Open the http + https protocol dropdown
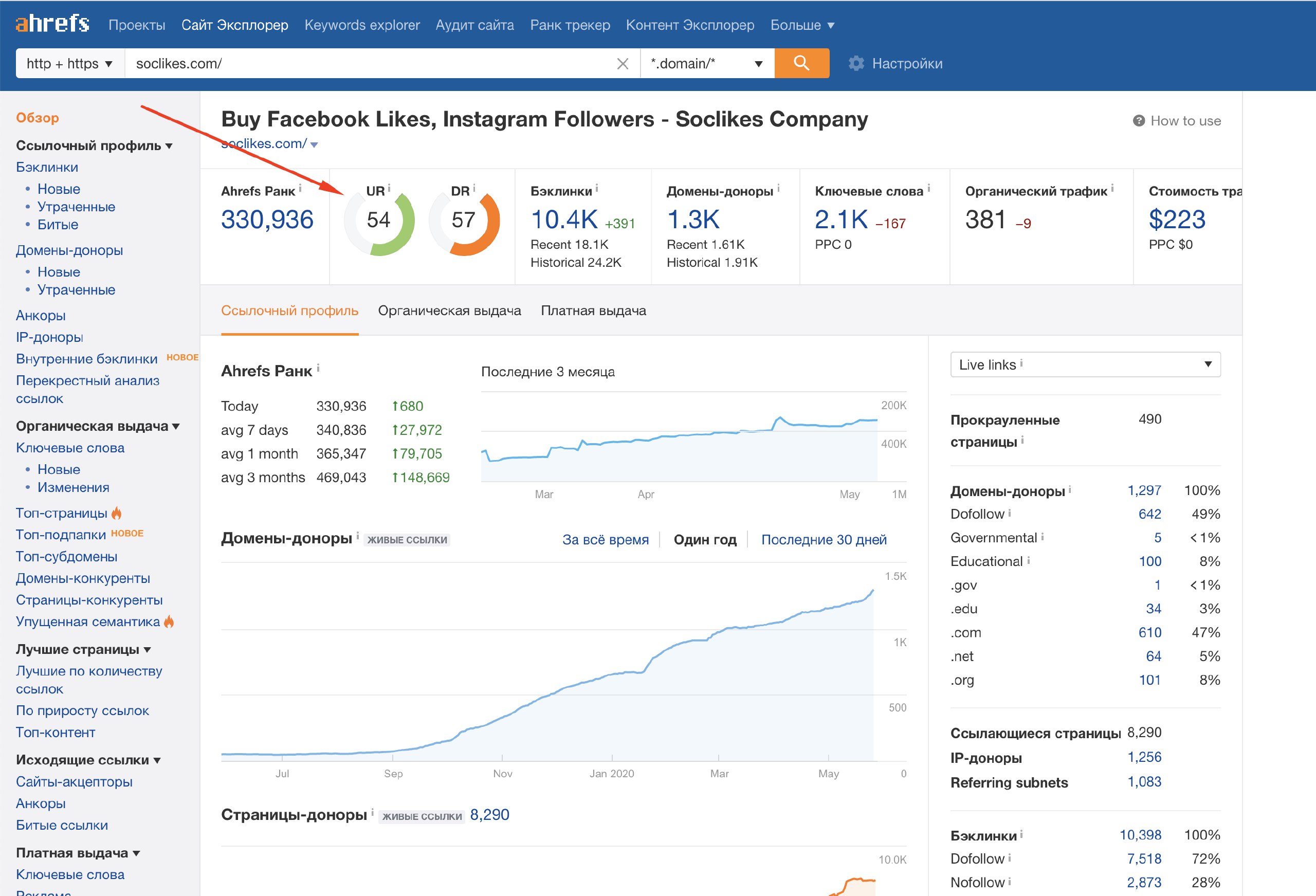This screenshot has width=1316, height=896. click(x=69, y=63)
